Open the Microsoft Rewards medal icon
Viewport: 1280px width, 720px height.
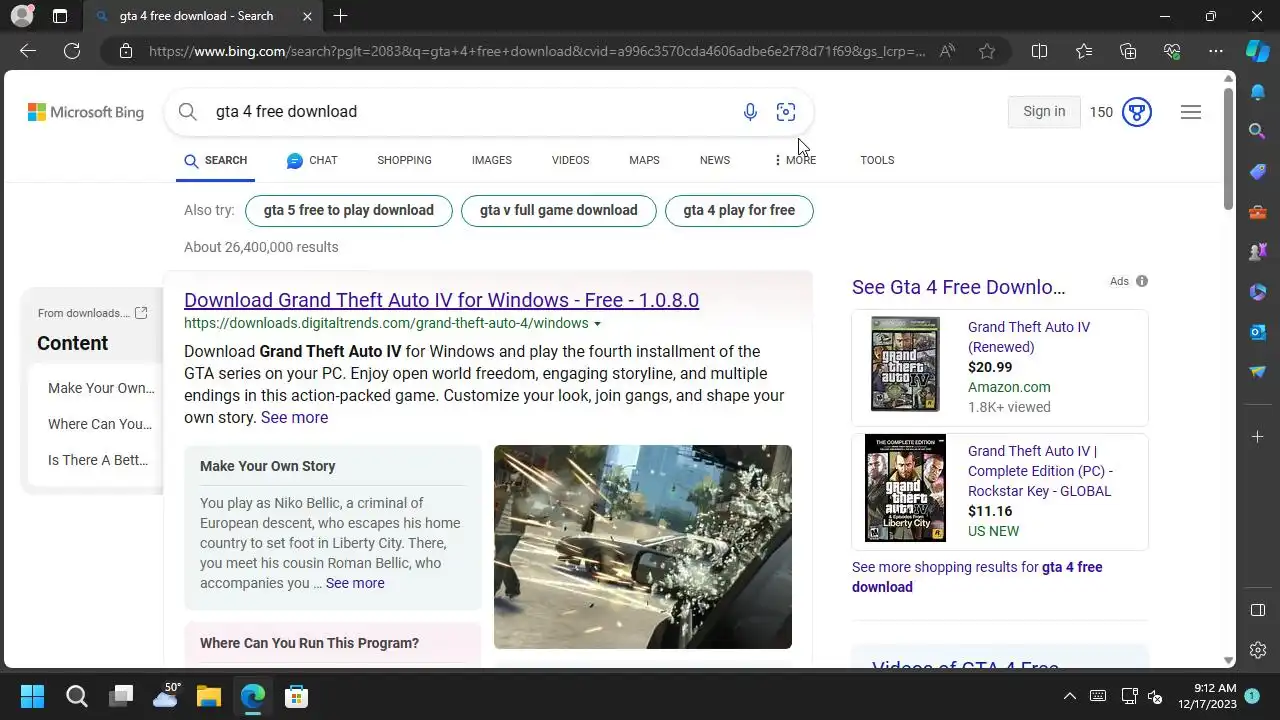pos(1137,112)
